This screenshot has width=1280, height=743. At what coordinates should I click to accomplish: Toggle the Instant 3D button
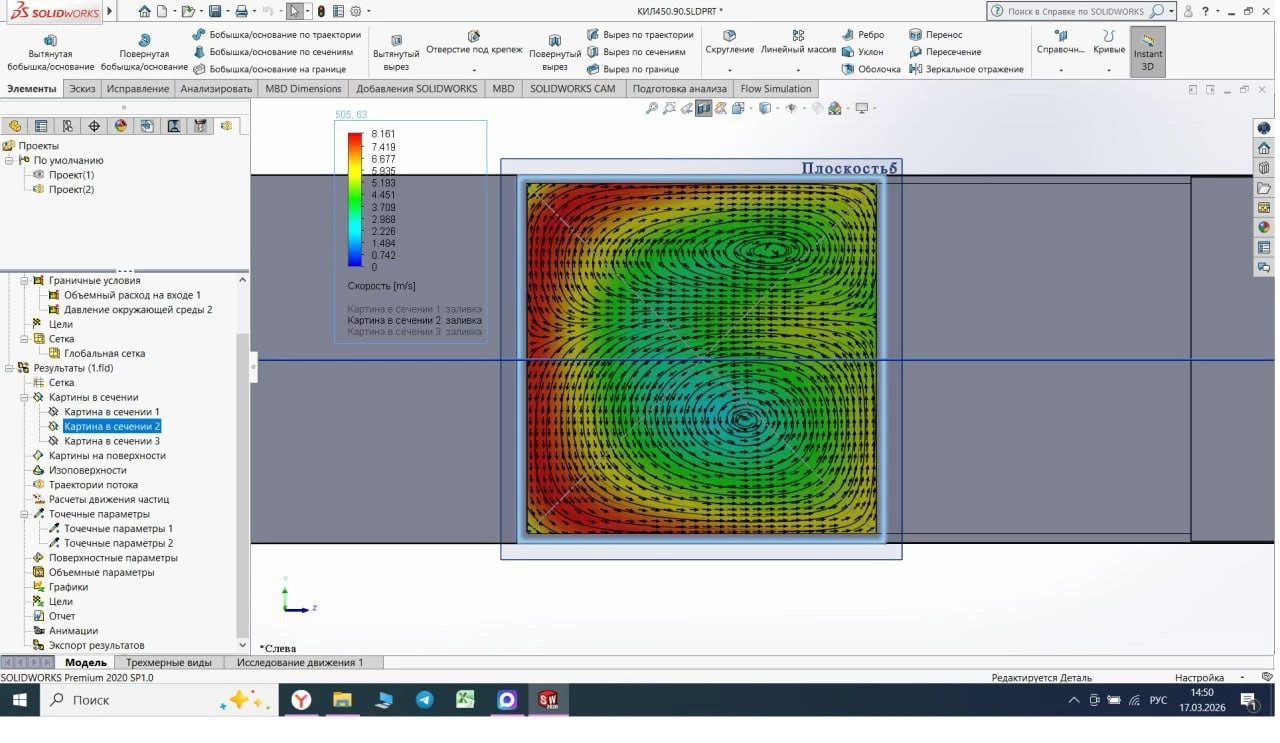[x=1147, y=50]
